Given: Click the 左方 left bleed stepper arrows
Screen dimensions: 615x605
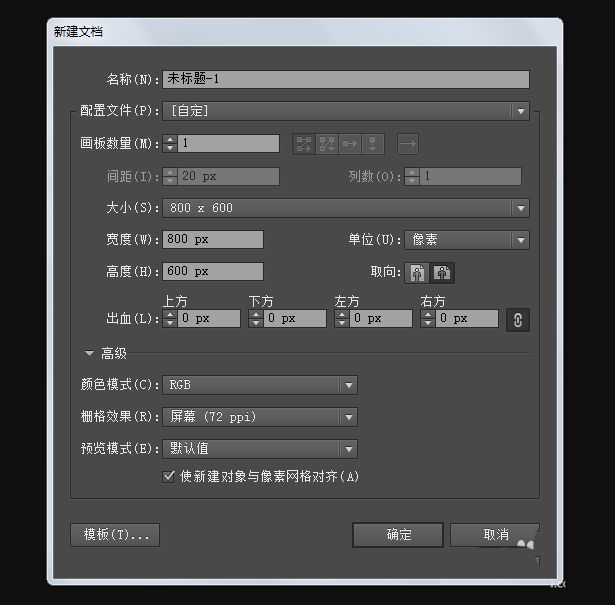Looking at the screenshot, I should pyautogui.click(x=342, y=318).
